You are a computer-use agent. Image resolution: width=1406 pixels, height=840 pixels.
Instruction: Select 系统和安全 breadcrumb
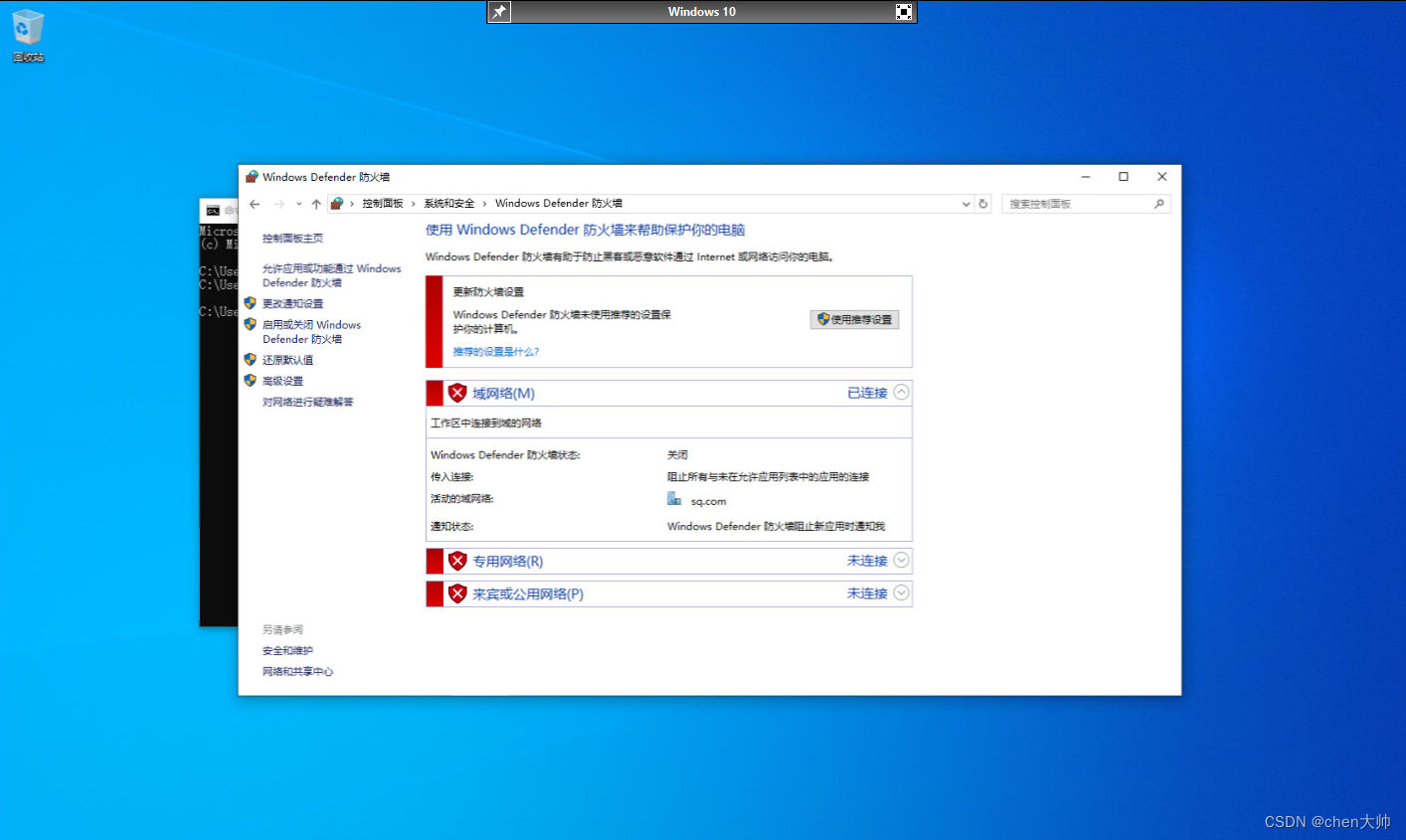[x=449, y=204]
